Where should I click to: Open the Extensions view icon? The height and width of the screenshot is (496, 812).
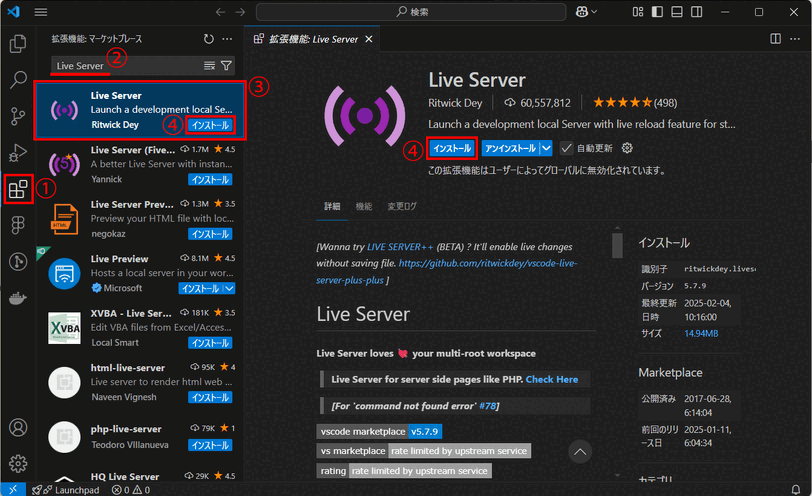click(18, 189)
